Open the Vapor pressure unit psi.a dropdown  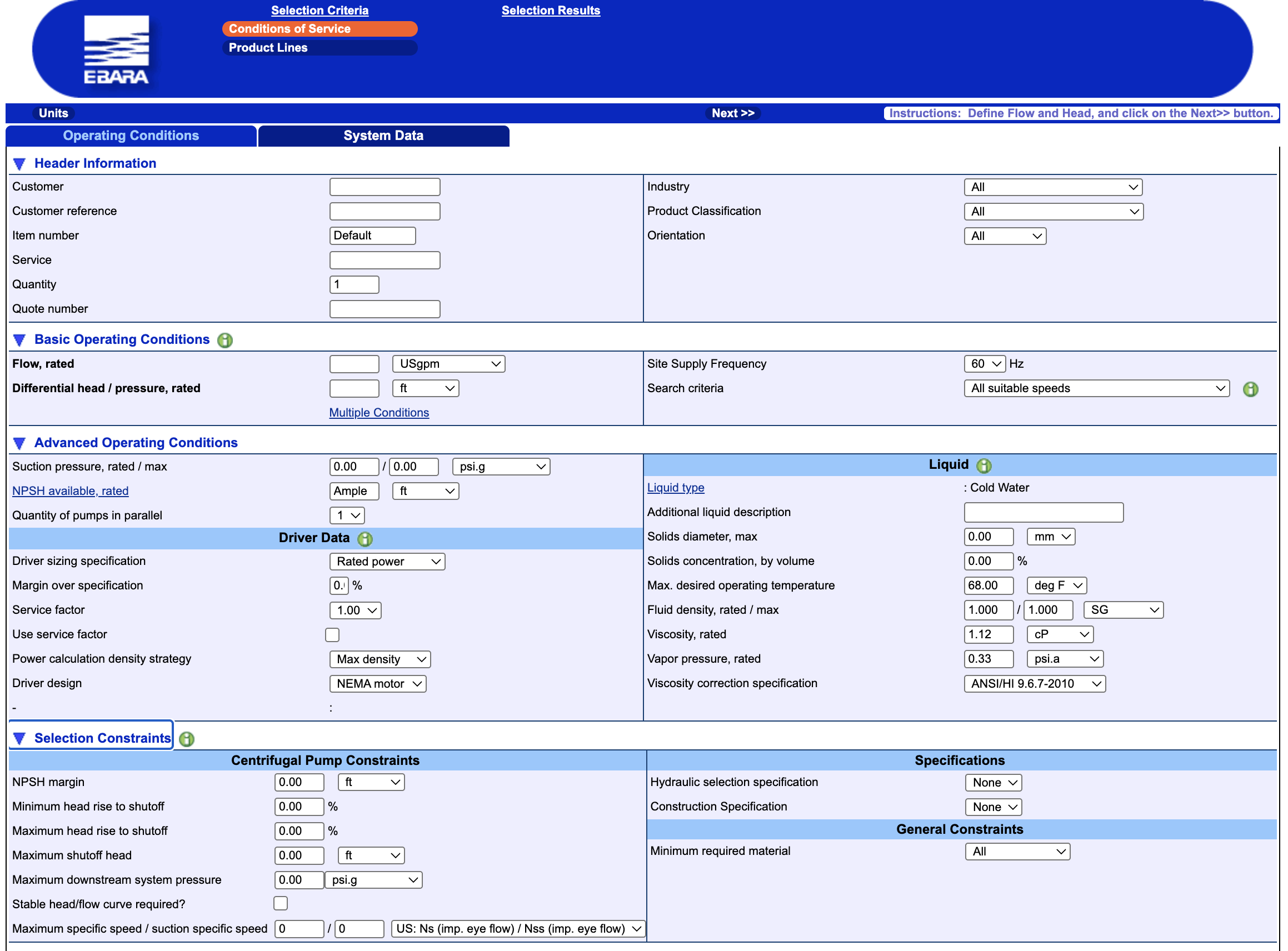(1065, 659)
